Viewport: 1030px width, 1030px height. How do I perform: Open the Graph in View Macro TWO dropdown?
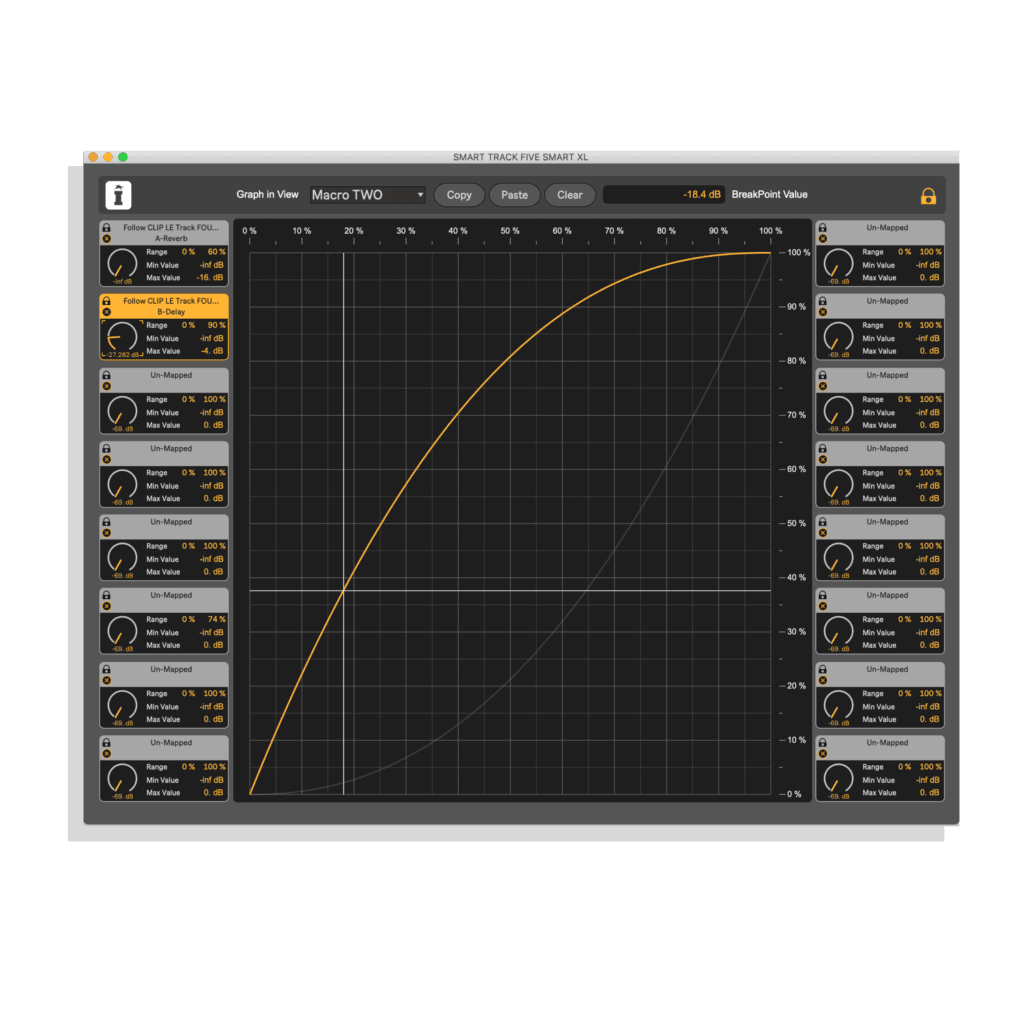pyautogui.click(x=367, y=195)
